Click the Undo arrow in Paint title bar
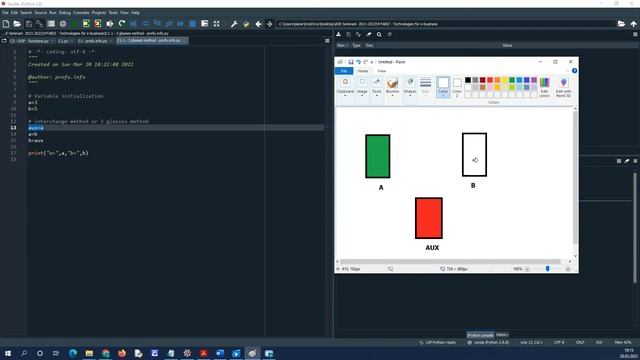This screenshot has width=640, height=360. pyautogui.click(x=358, y=62)
